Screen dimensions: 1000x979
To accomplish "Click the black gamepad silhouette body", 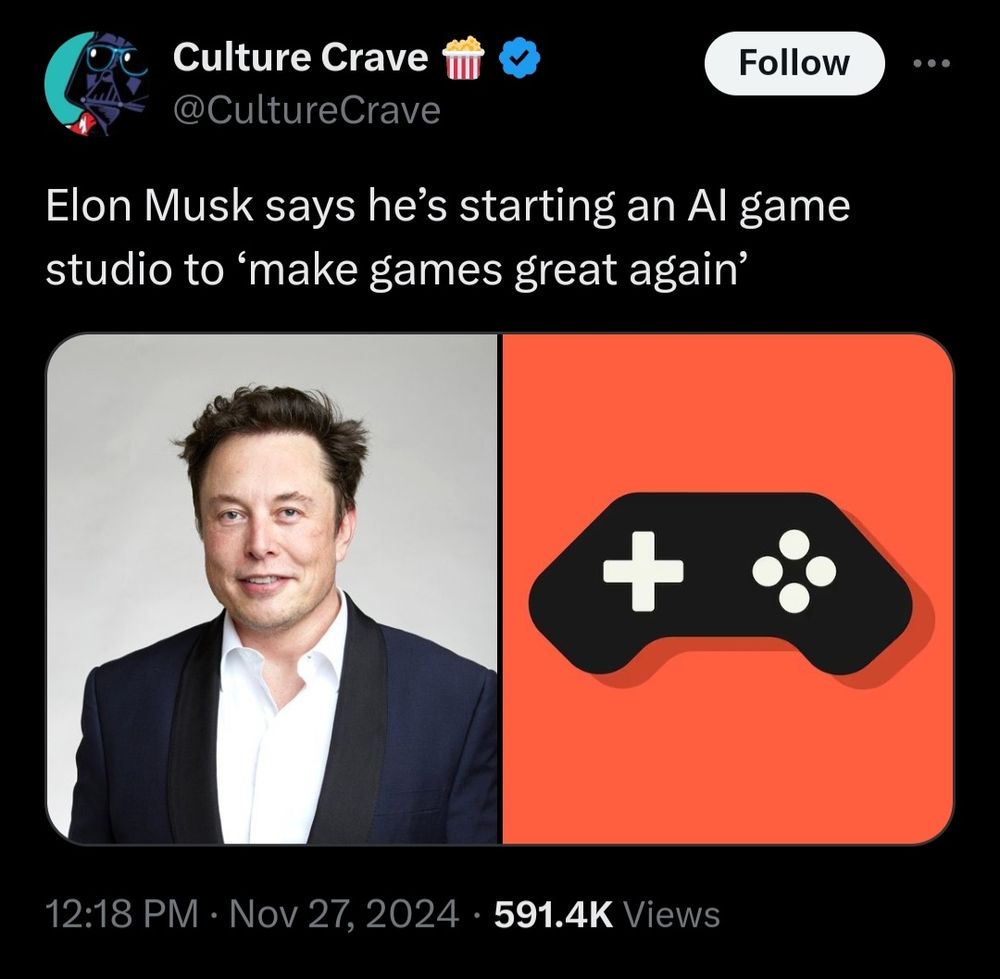I will (x=721, y=583).
